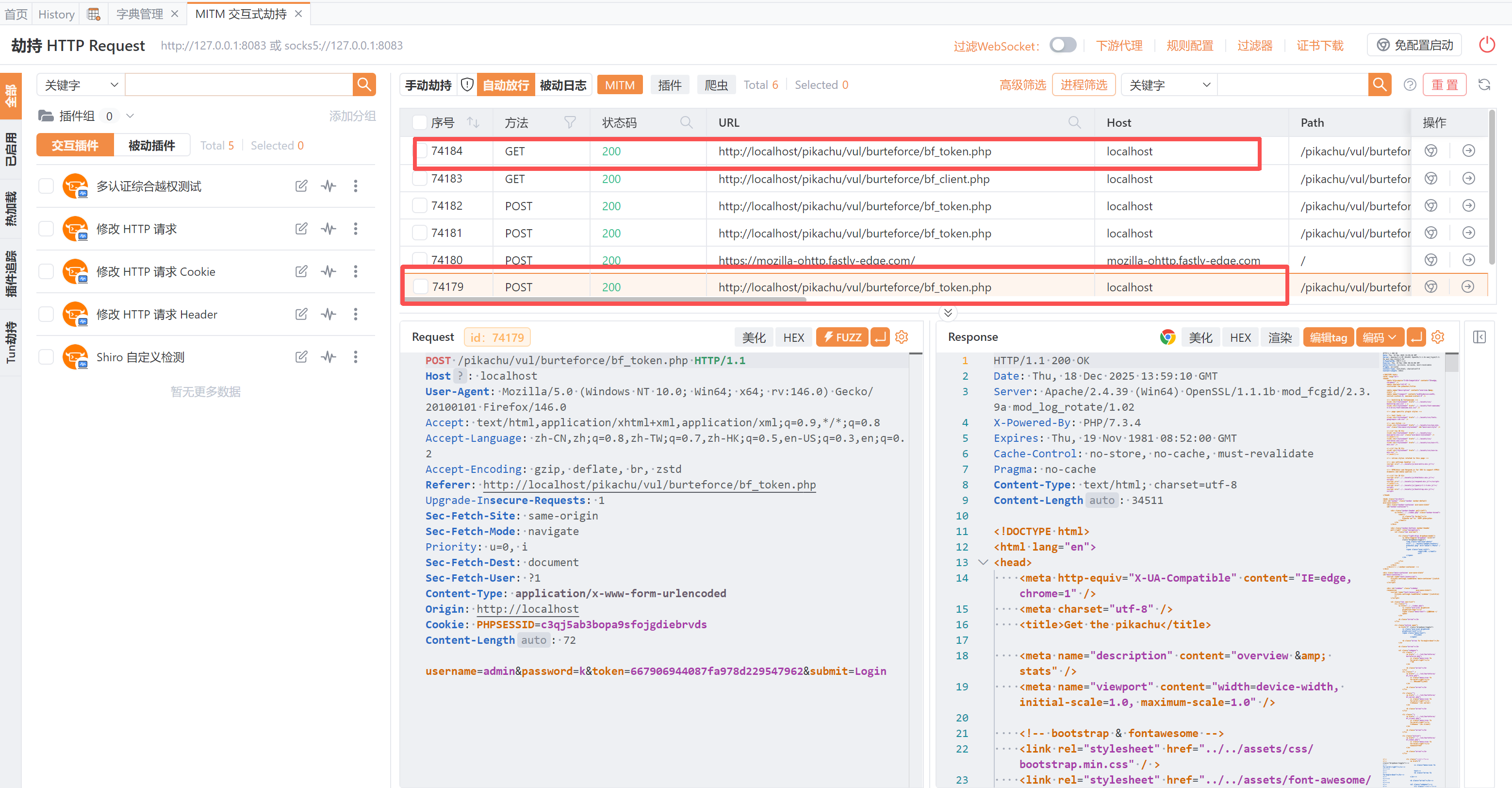1512x788 pixels.
Task: Open Chrome browser icon in Response panel
Action: tap(1167, 337)
